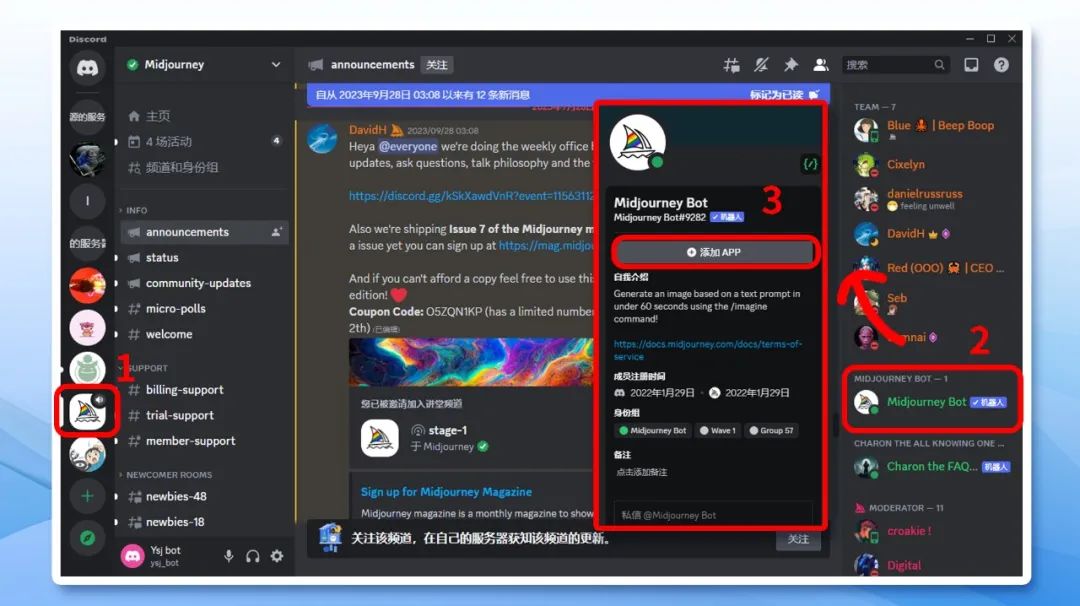
Task: Click the add a server plus icon
Action: (x=87, y=496)
